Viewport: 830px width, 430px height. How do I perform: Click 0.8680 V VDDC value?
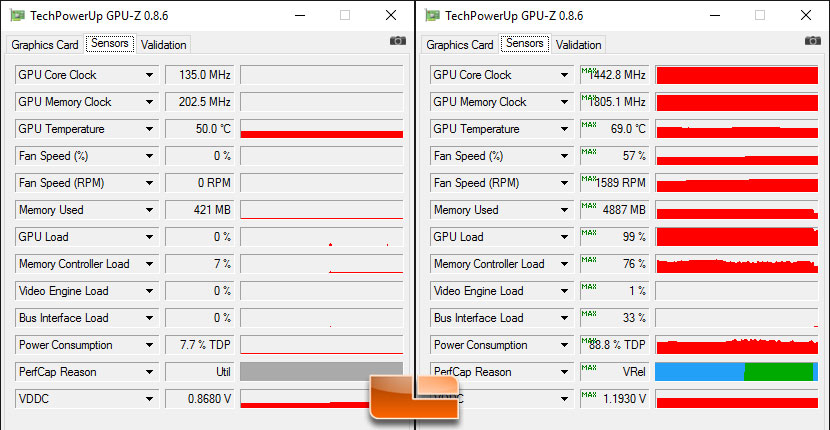coord(200,399)
